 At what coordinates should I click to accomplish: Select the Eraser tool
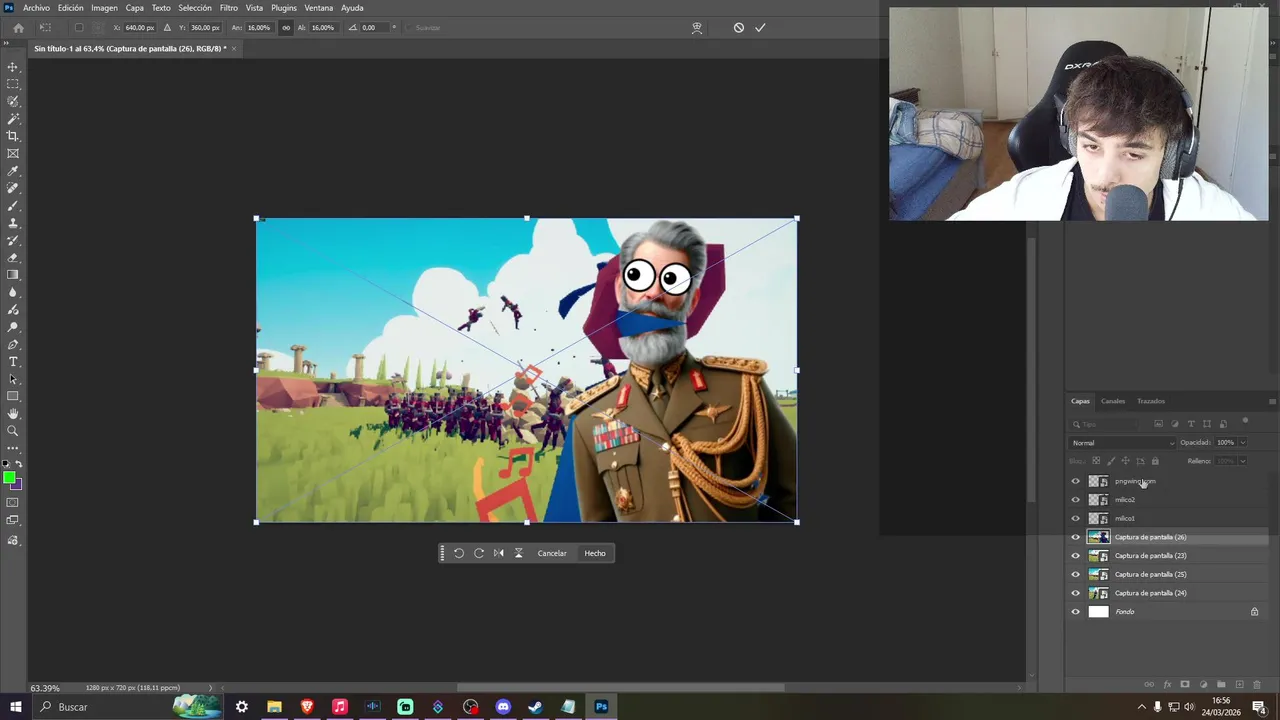point(13,258)
